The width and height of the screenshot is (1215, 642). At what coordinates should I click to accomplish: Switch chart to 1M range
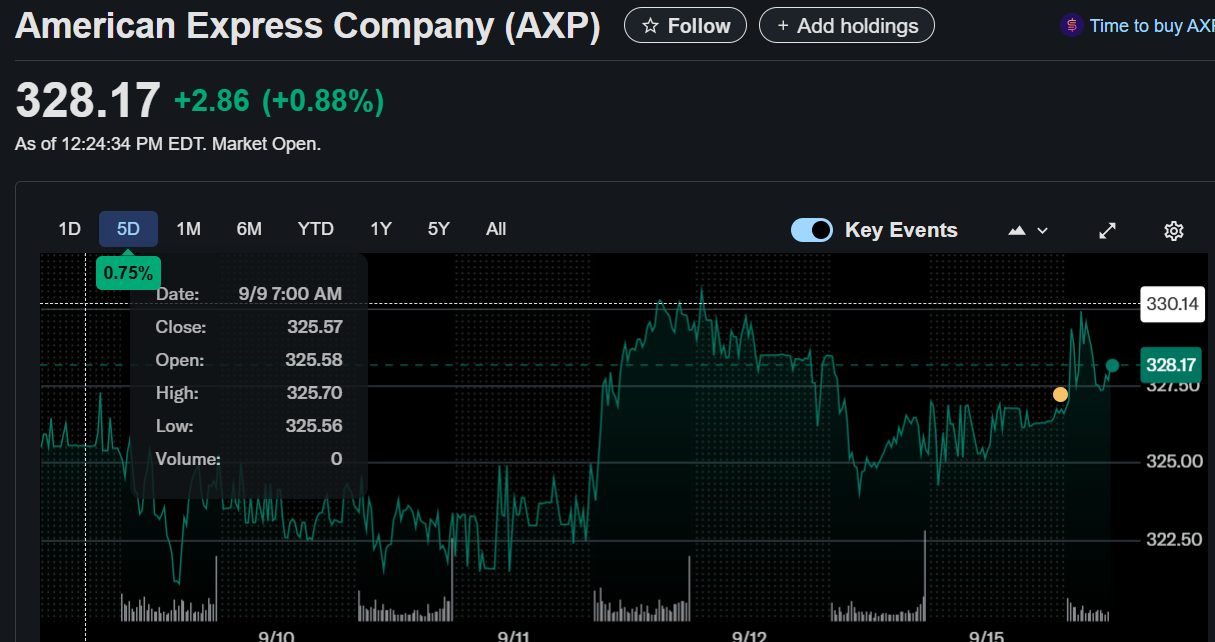(188, 229)
